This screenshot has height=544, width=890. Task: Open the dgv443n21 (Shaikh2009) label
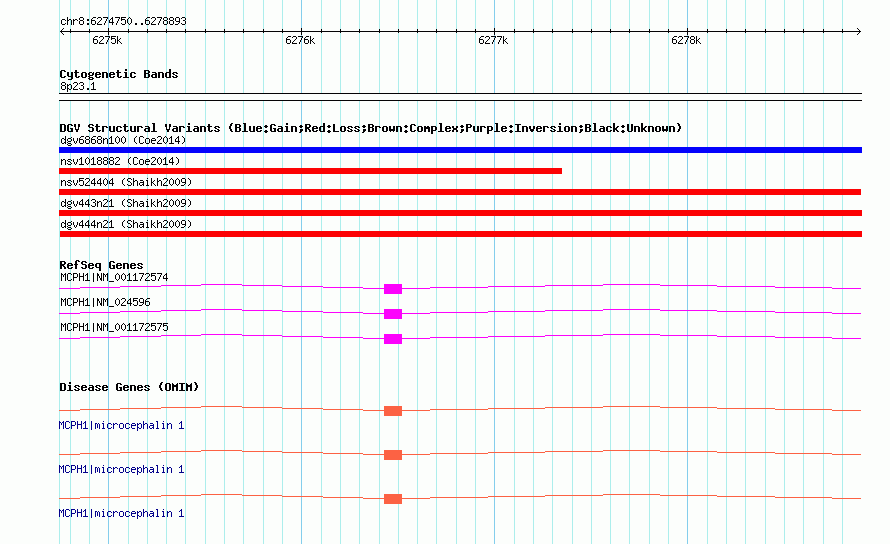point(126,203)
